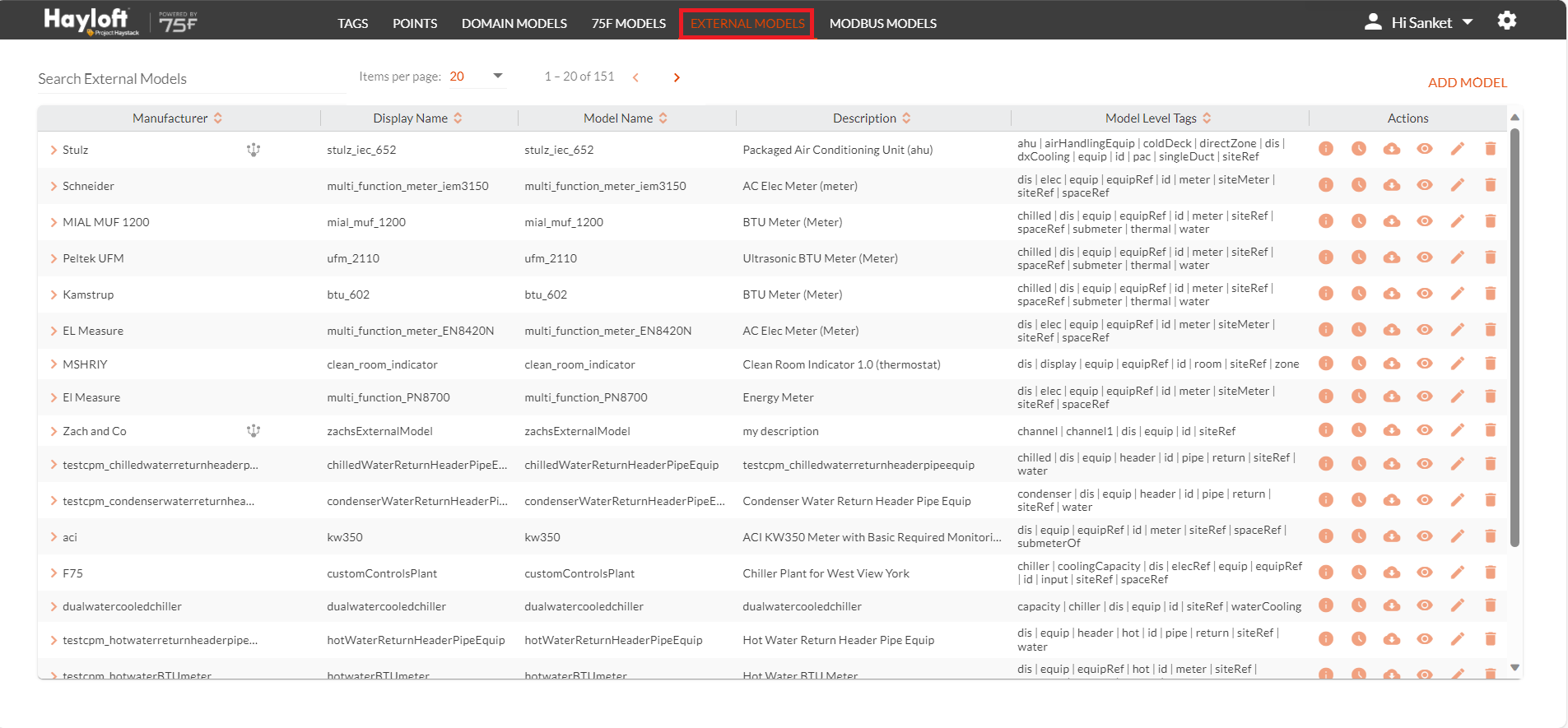Click the "1 – 20 of 151" page range text

pyautogui.click(x=579, y=77)
